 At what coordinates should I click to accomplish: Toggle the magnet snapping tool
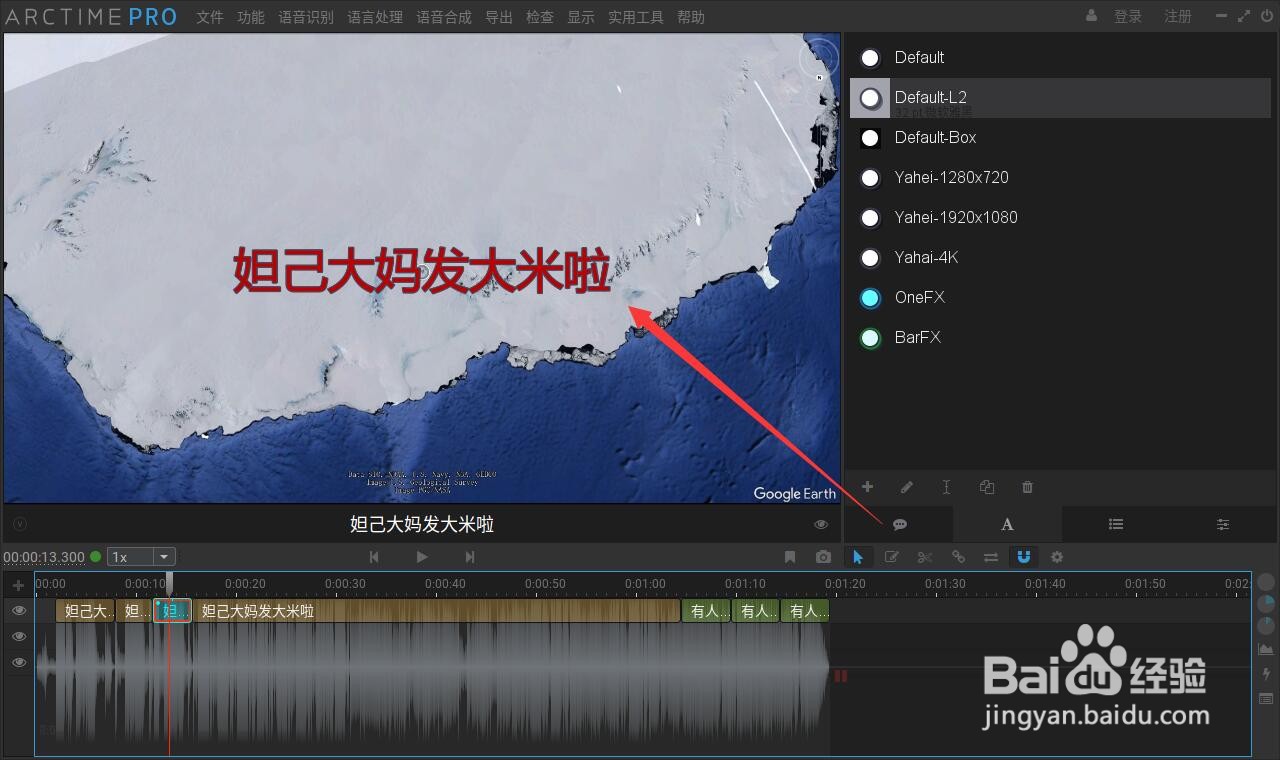[1023, 557]
